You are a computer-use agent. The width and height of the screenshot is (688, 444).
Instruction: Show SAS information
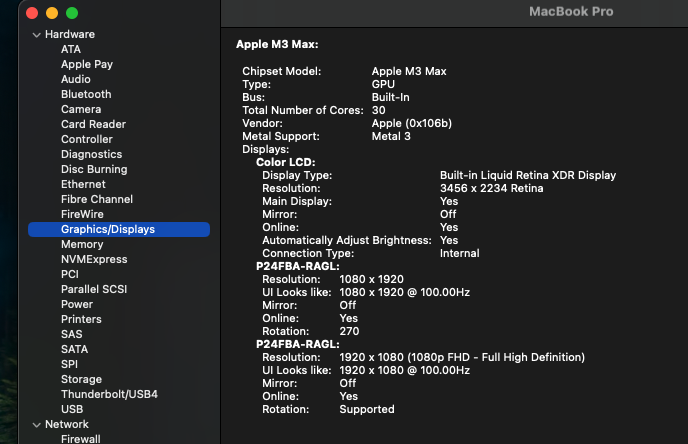(x=72, y=334)
